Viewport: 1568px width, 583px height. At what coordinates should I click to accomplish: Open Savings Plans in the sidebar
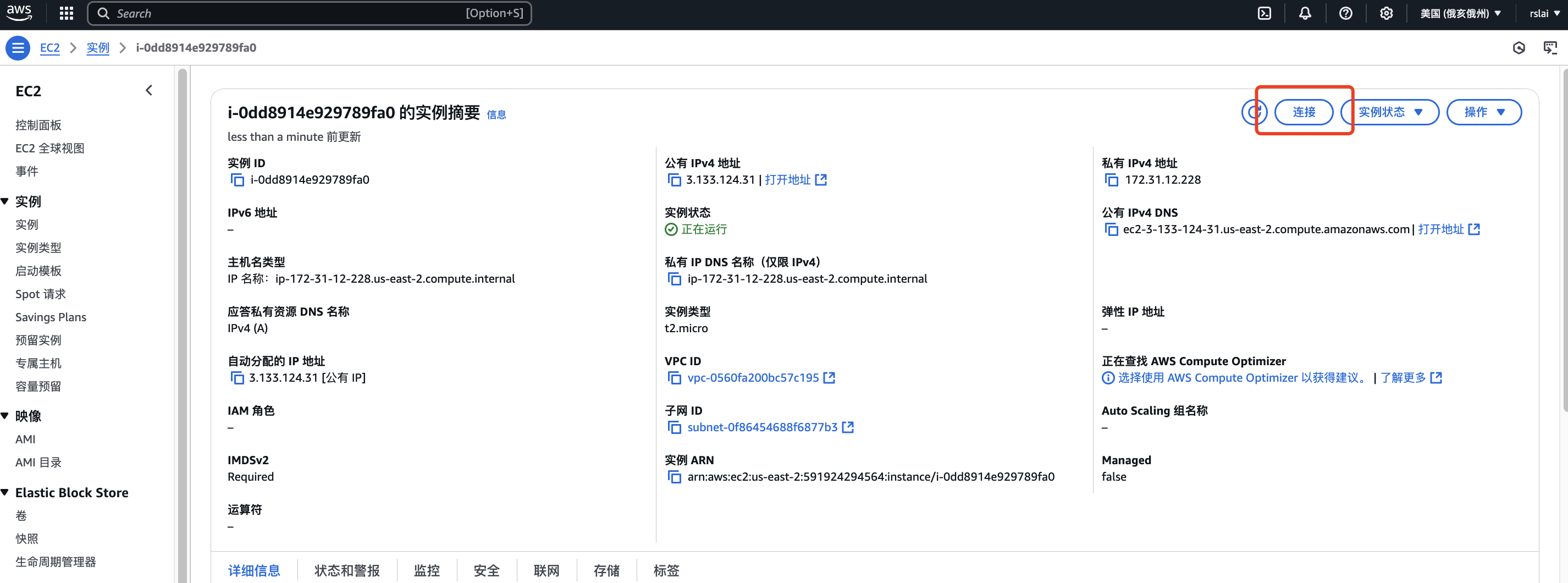(51, 317)
